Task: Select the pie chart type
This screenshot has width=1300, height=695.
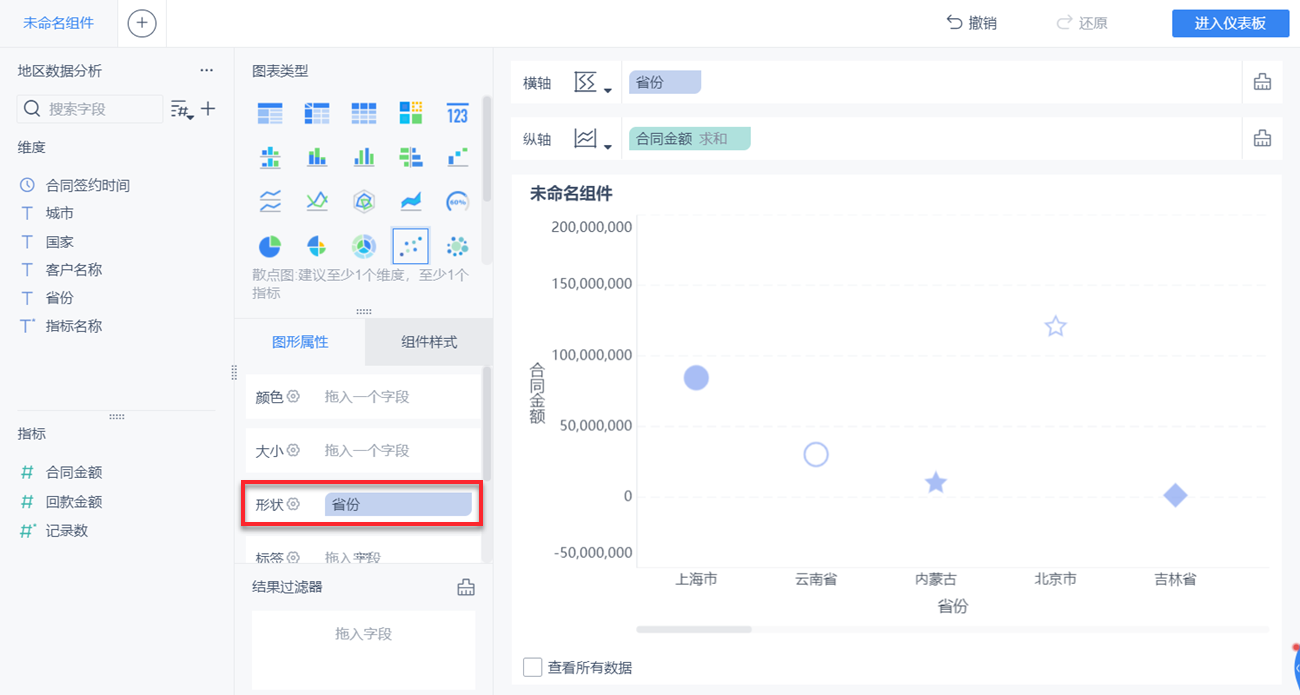Action: [x=270, y=245]
